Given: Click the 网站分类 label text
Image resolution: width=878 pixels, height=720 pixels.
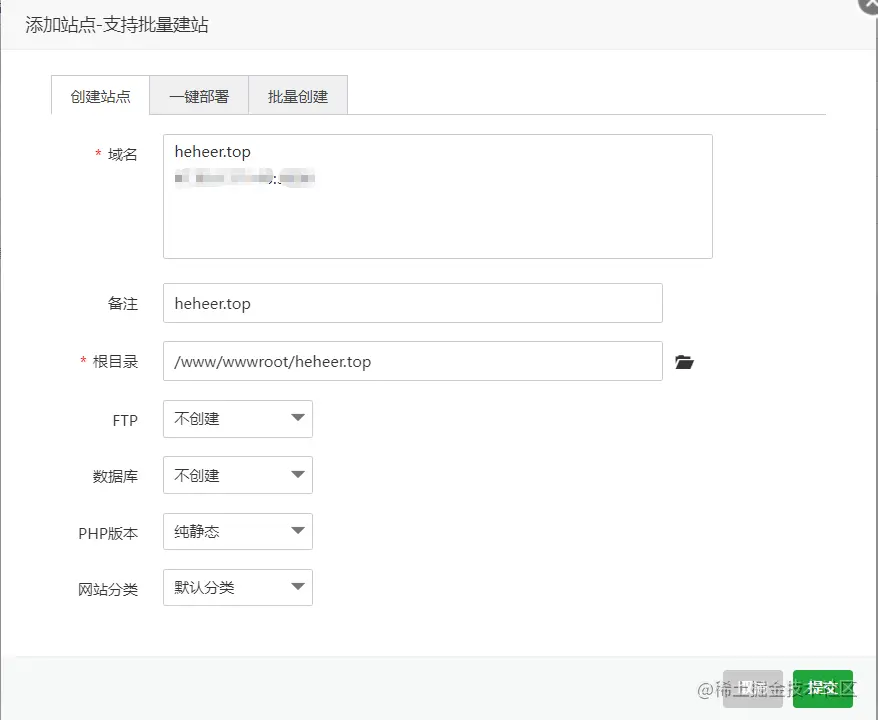Looking at the screenshot, I should pyautogui.click(x=108, y=589).
